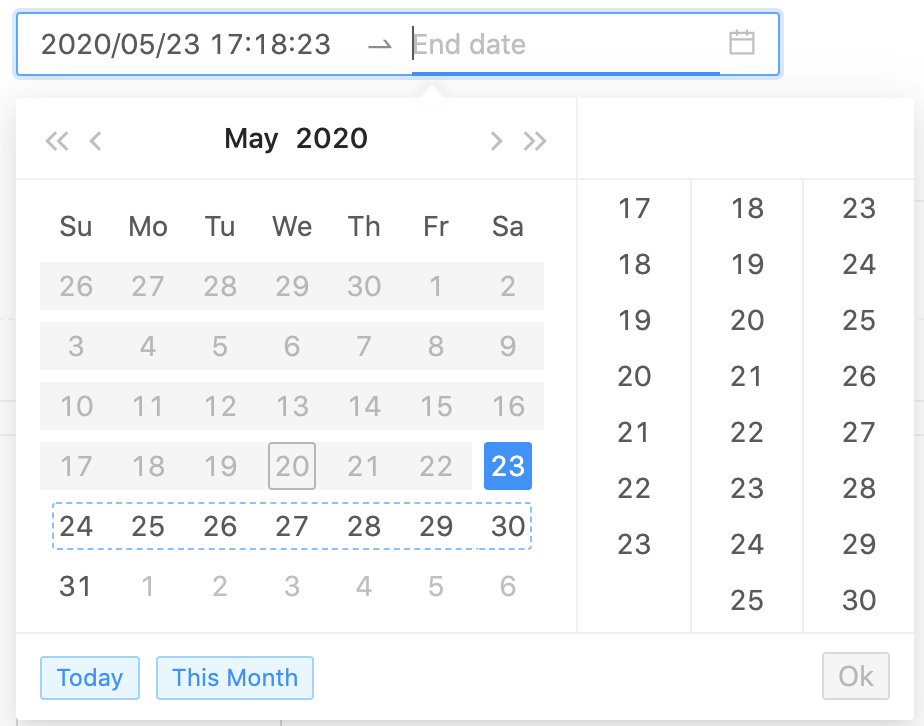The image size is (924, 726).
Task: Click the Ok confirmation button
Action: [856, 676]
